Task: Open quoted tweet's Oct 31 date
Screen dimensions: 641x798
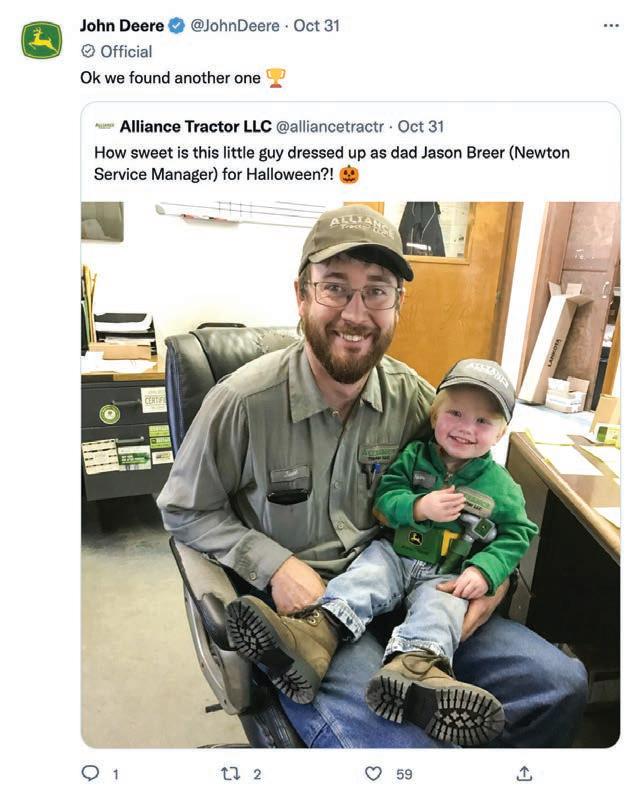Action: point(420,126)
